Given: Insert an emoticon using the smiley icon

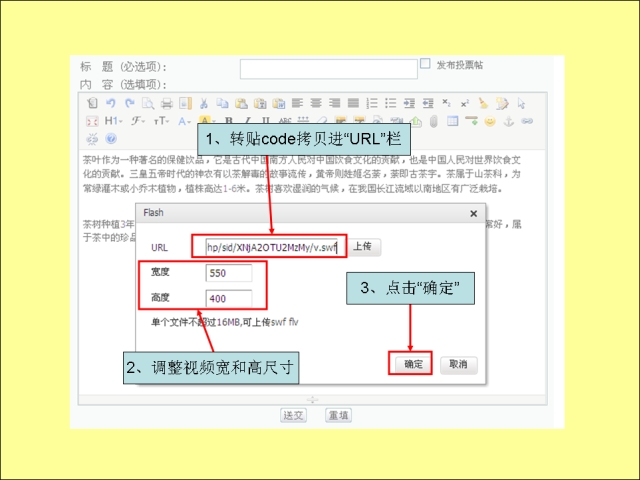Looking at the screenshot, I should pyautogui.click(x=490, y=121).
